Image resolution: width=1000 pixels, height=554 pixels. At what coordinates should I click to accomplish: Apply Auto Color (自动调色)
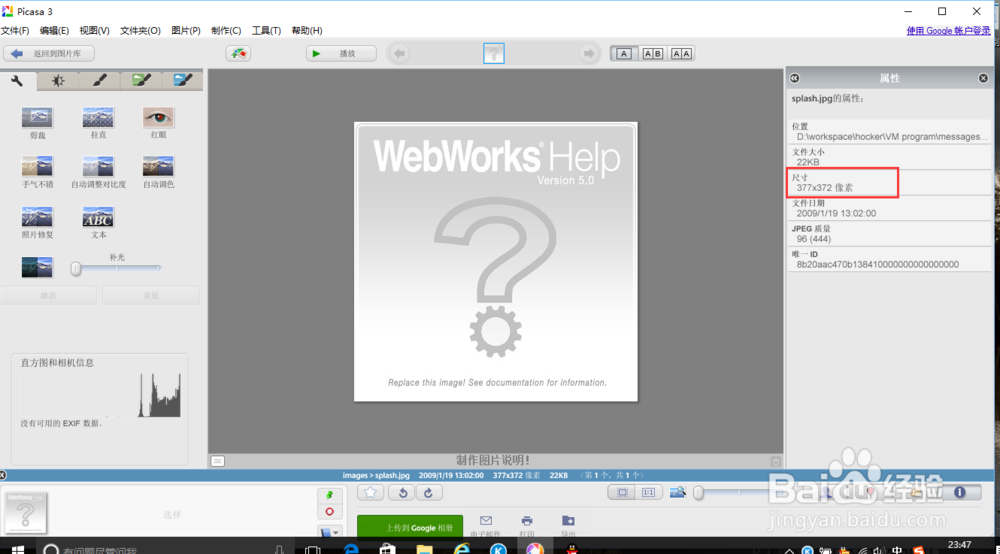pos(158,171)
